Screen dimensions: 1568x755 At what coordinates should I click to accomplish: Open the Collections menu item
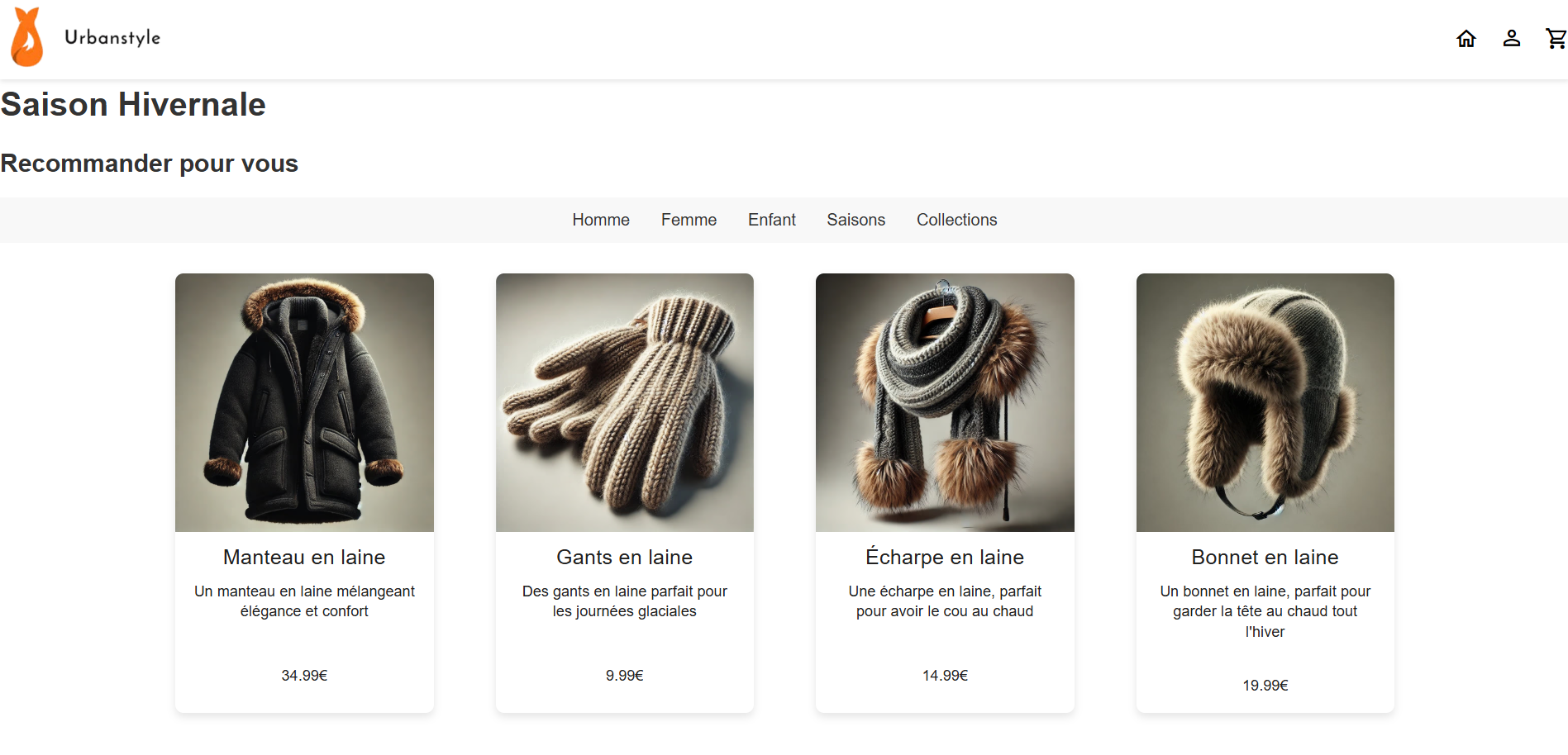pos(957,220)
